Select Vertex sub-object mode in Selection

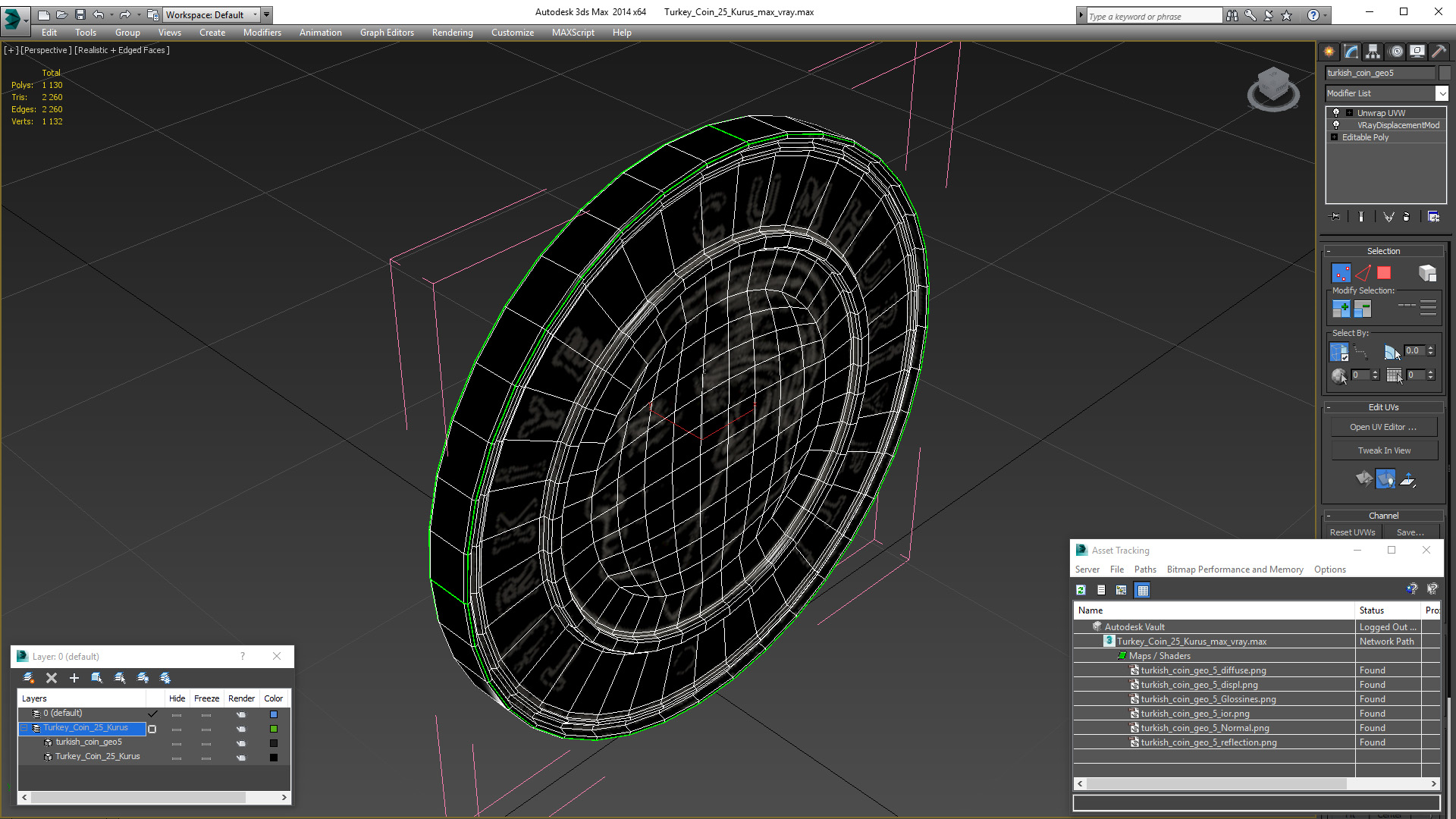(x=1341, y=273)
